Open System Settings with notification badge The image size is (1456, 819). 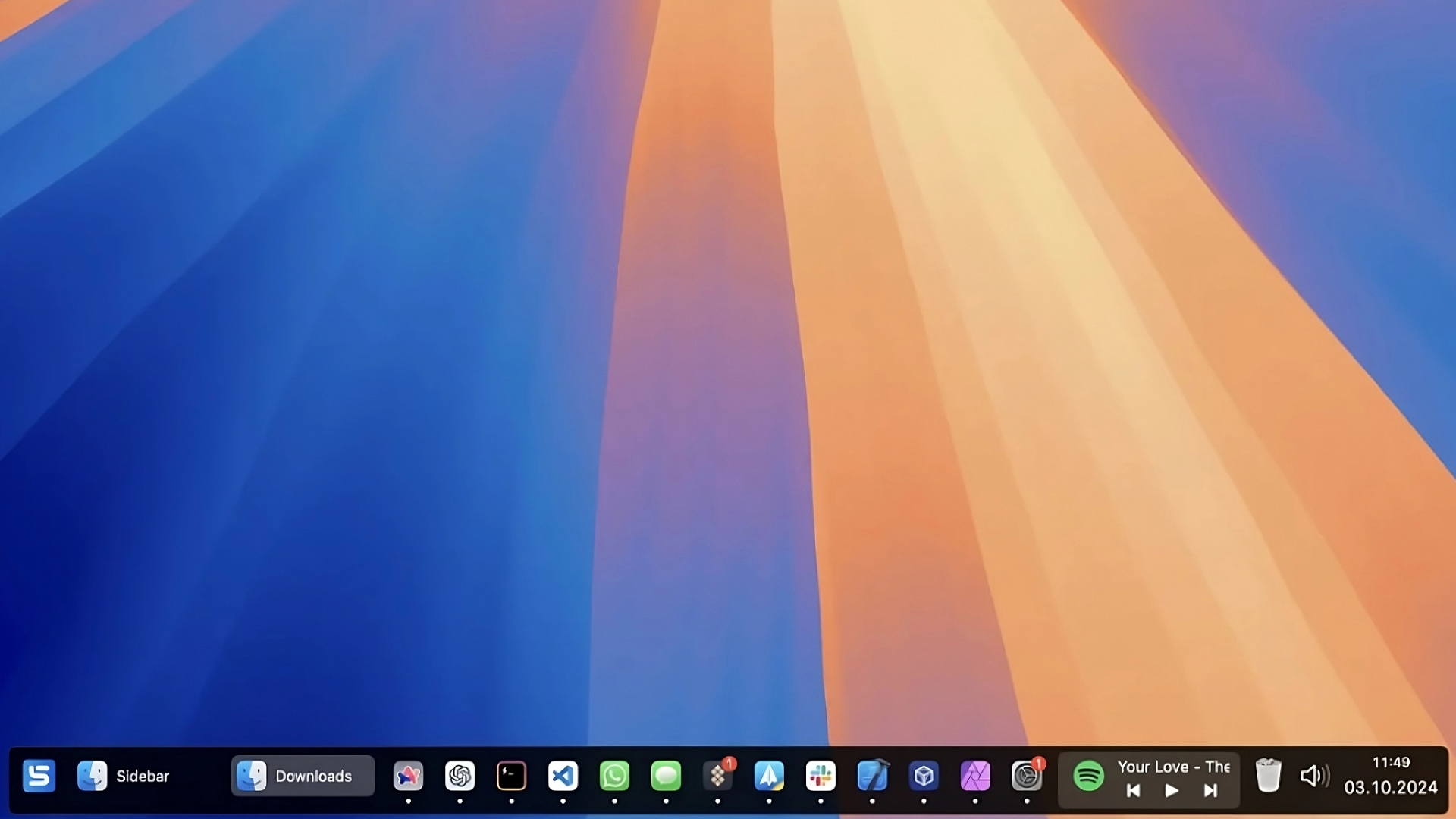click(1027, 776)
